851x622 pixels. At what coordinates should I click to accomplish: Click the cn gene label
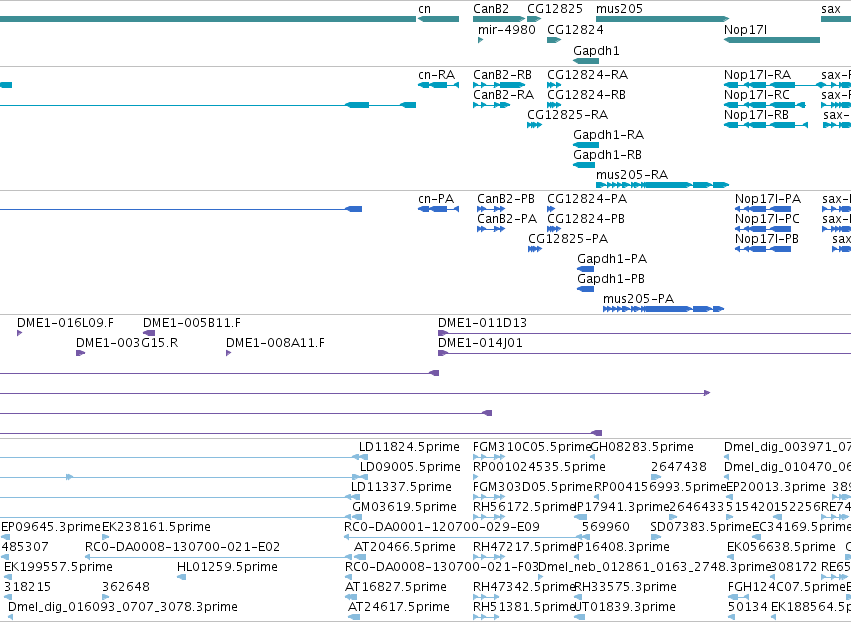[x=424, y=9]
